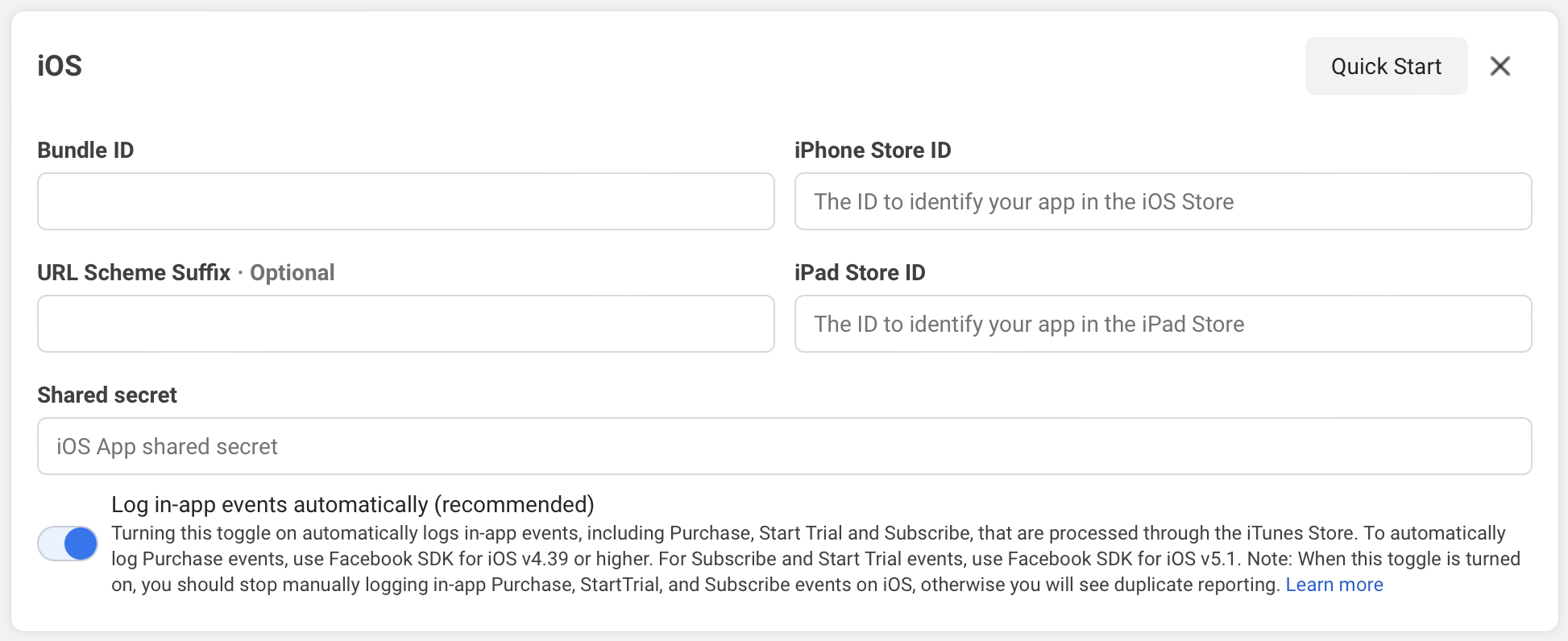Click the "Optional" text beside URL Scheme Suffix

pos(292,273)
